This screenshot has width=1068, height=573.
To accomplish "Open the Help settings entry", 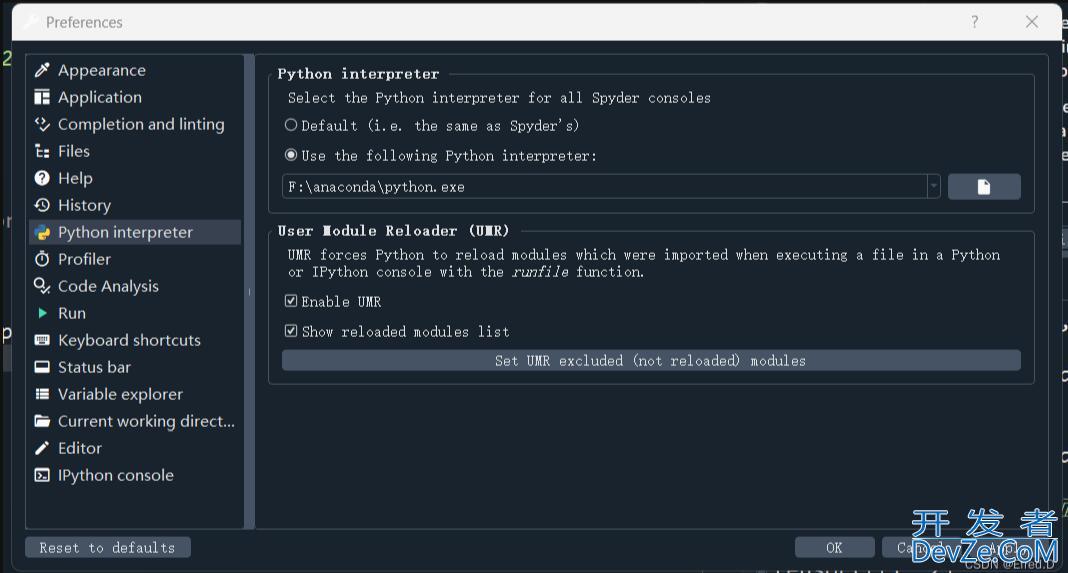I will 134,179.
